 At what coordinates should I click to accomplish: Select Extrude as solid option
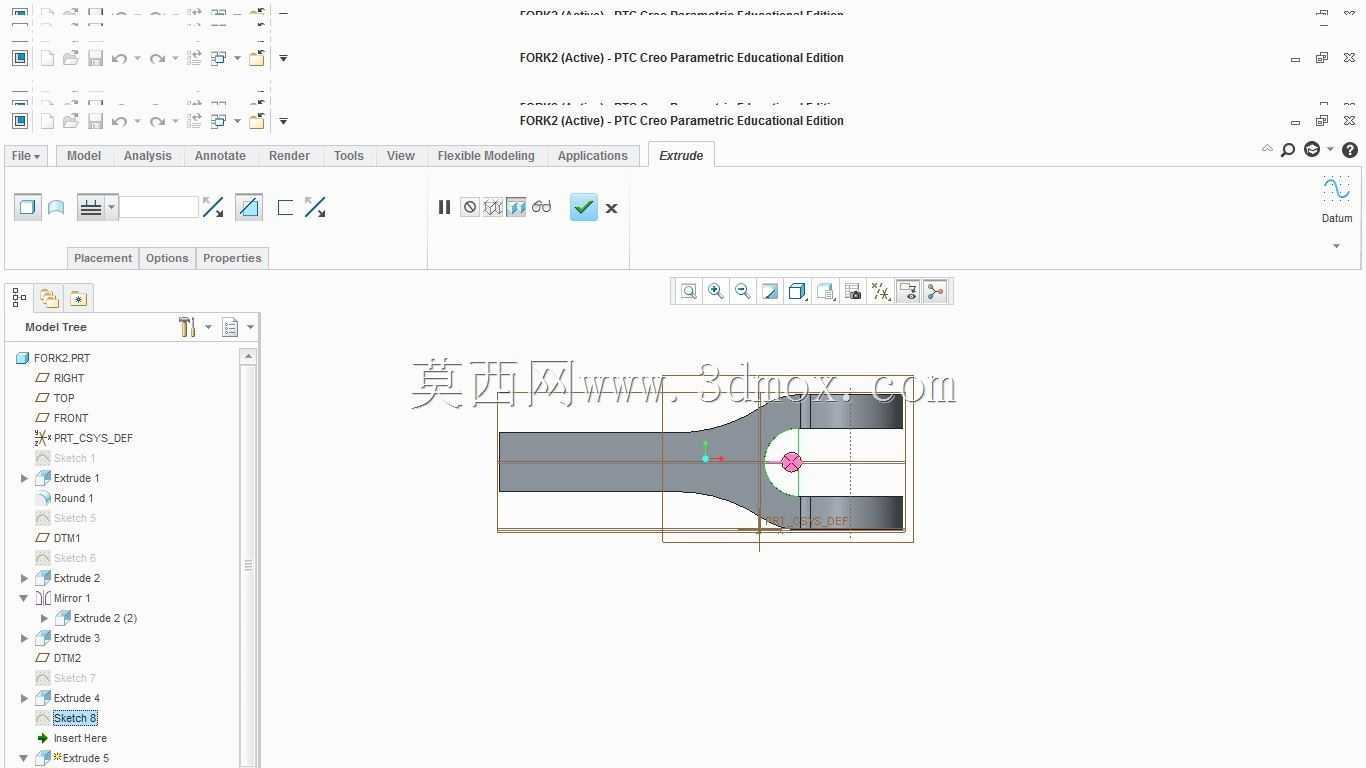tap(27, 207)
